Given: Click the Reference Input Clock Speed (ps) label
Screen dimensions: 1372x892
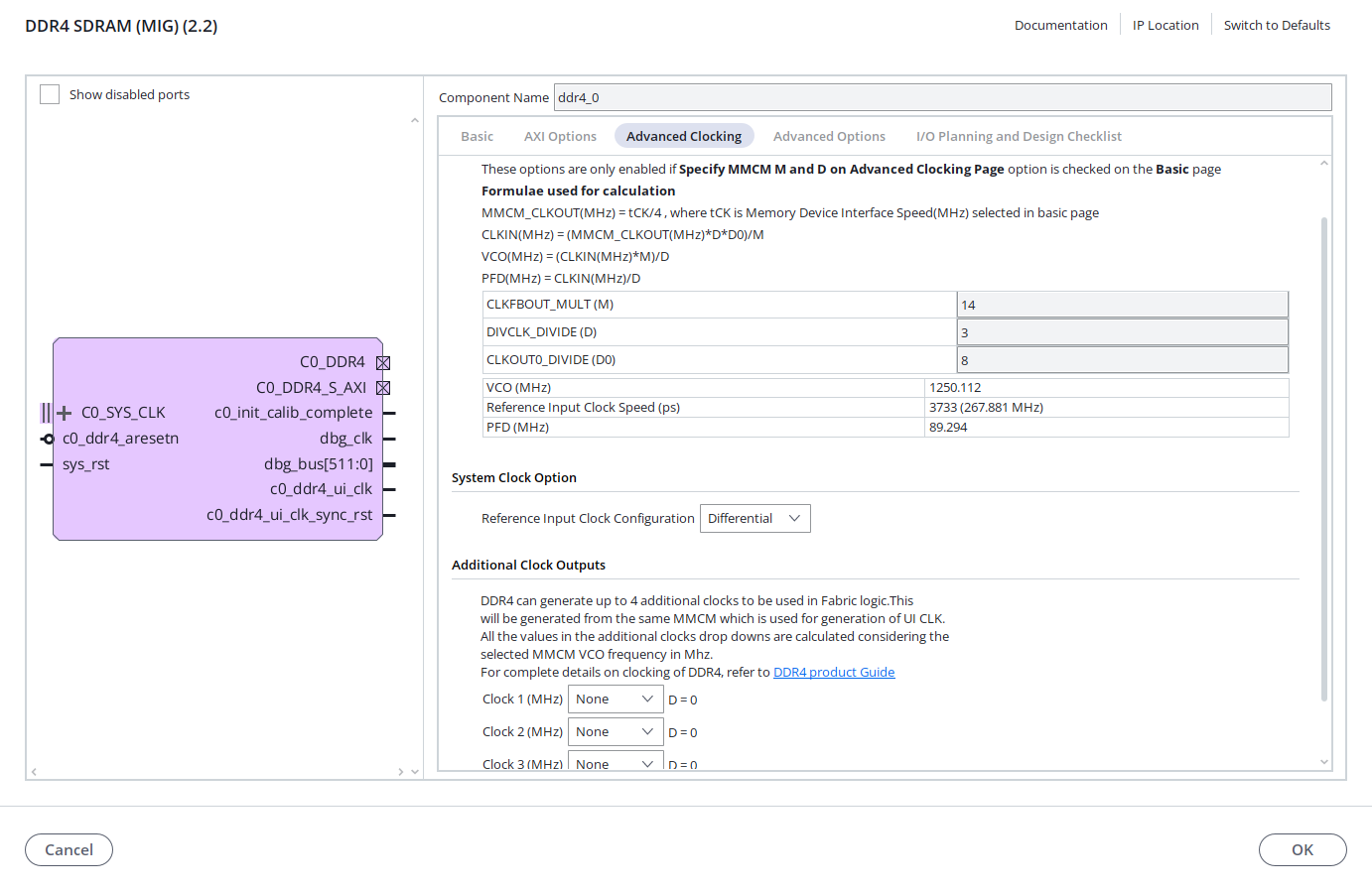Looking at the screenshot, I should click(583, 408).
